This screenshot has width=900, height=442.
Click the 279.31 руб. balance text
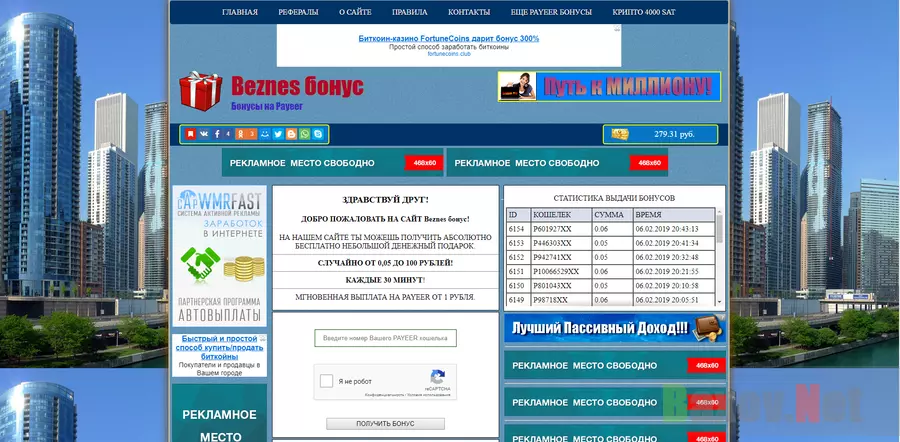(674, 134)
